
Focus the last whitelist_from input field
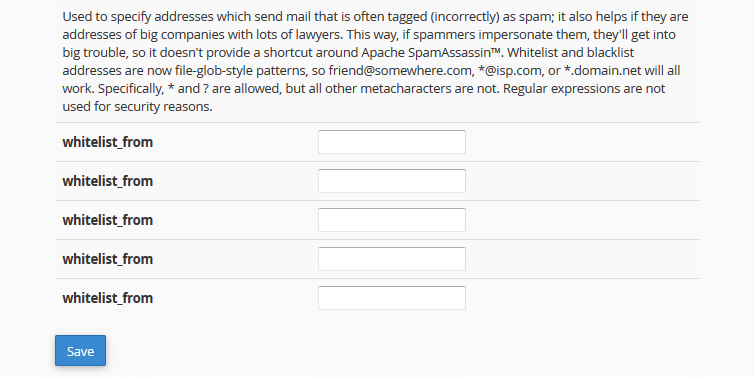[x=391, y=298]
